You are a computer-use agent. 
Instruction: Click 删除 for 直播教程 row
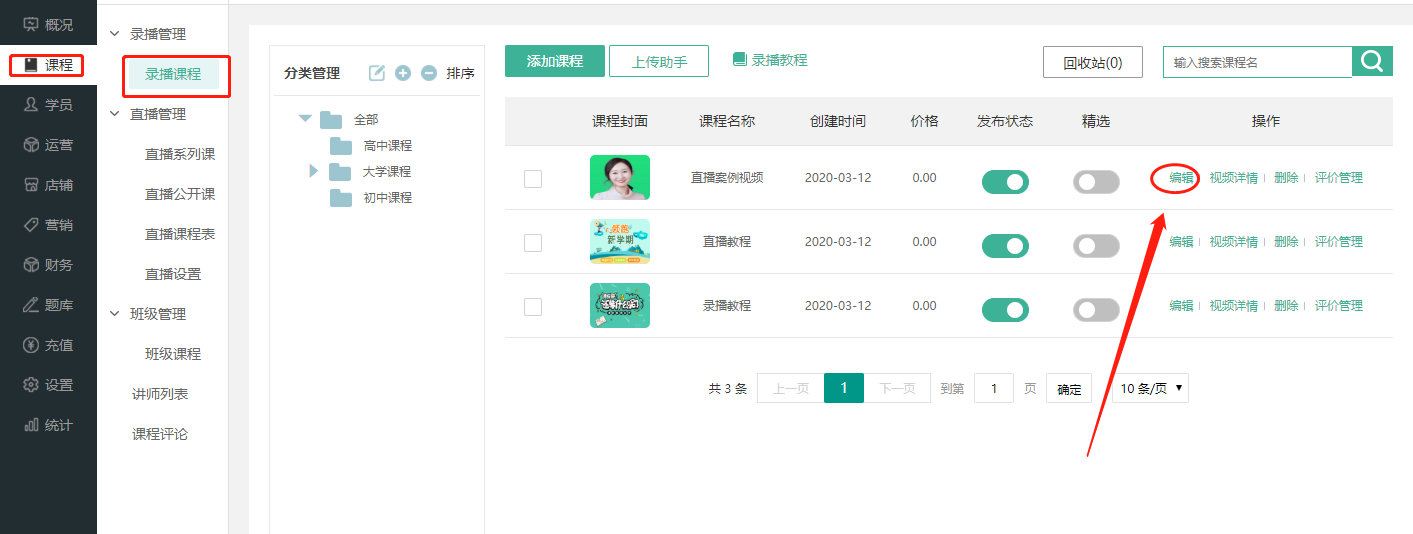pyautogui.click(x=1286, y=242)
